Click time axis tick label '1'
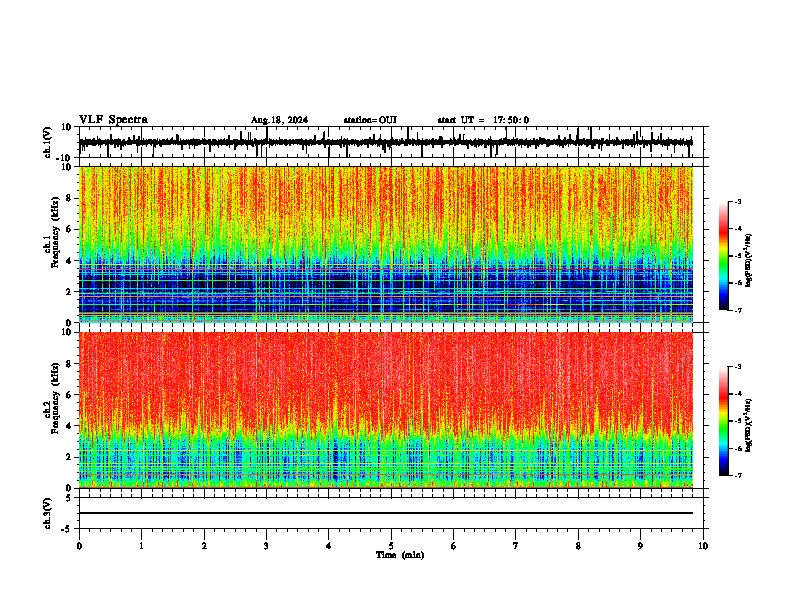 coord(141,546)
